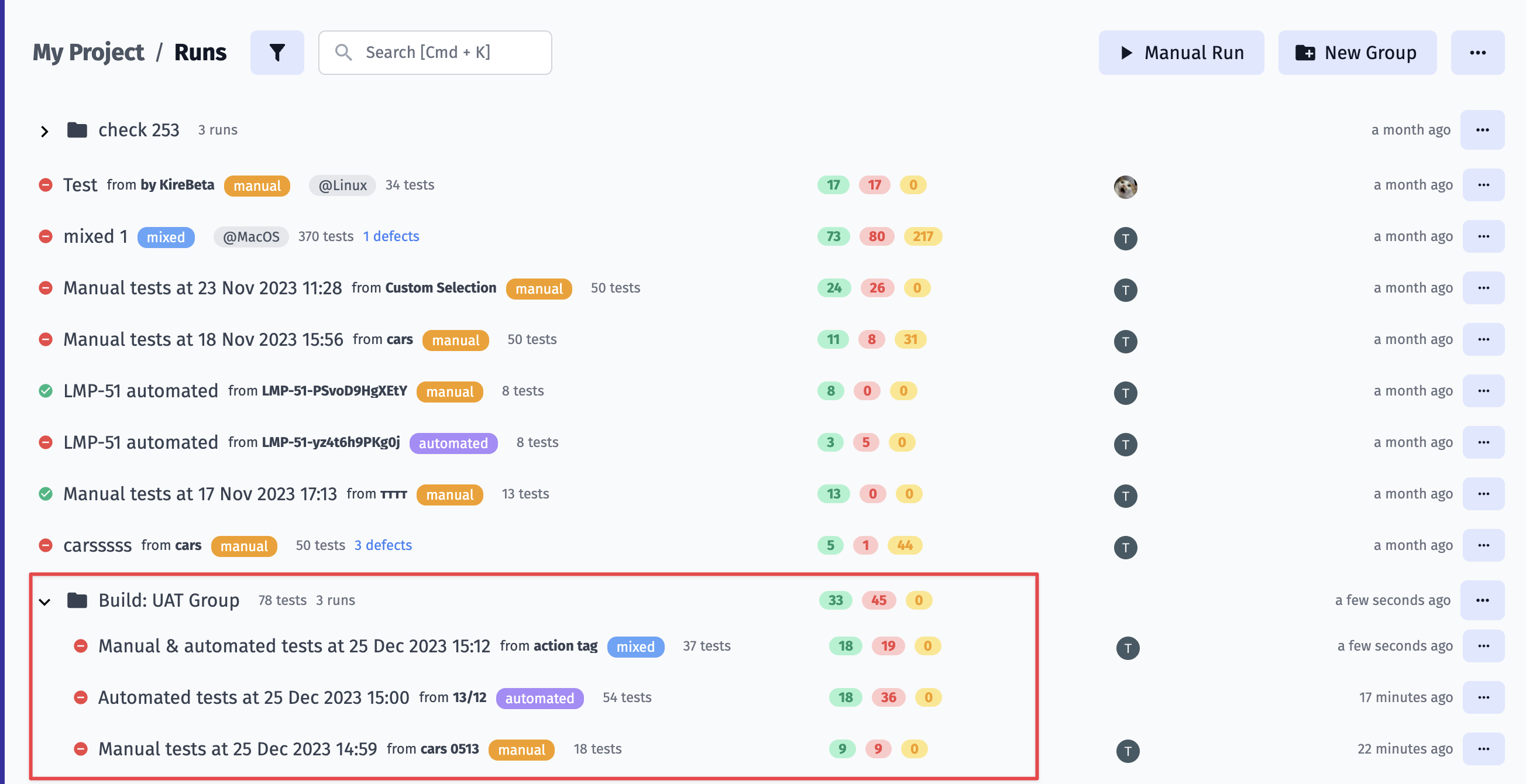The width and height of the screenshot is (1526, 784).
Task: Click the T avatar on Manual & automated tests run
Action: [x=1128, y=648]
